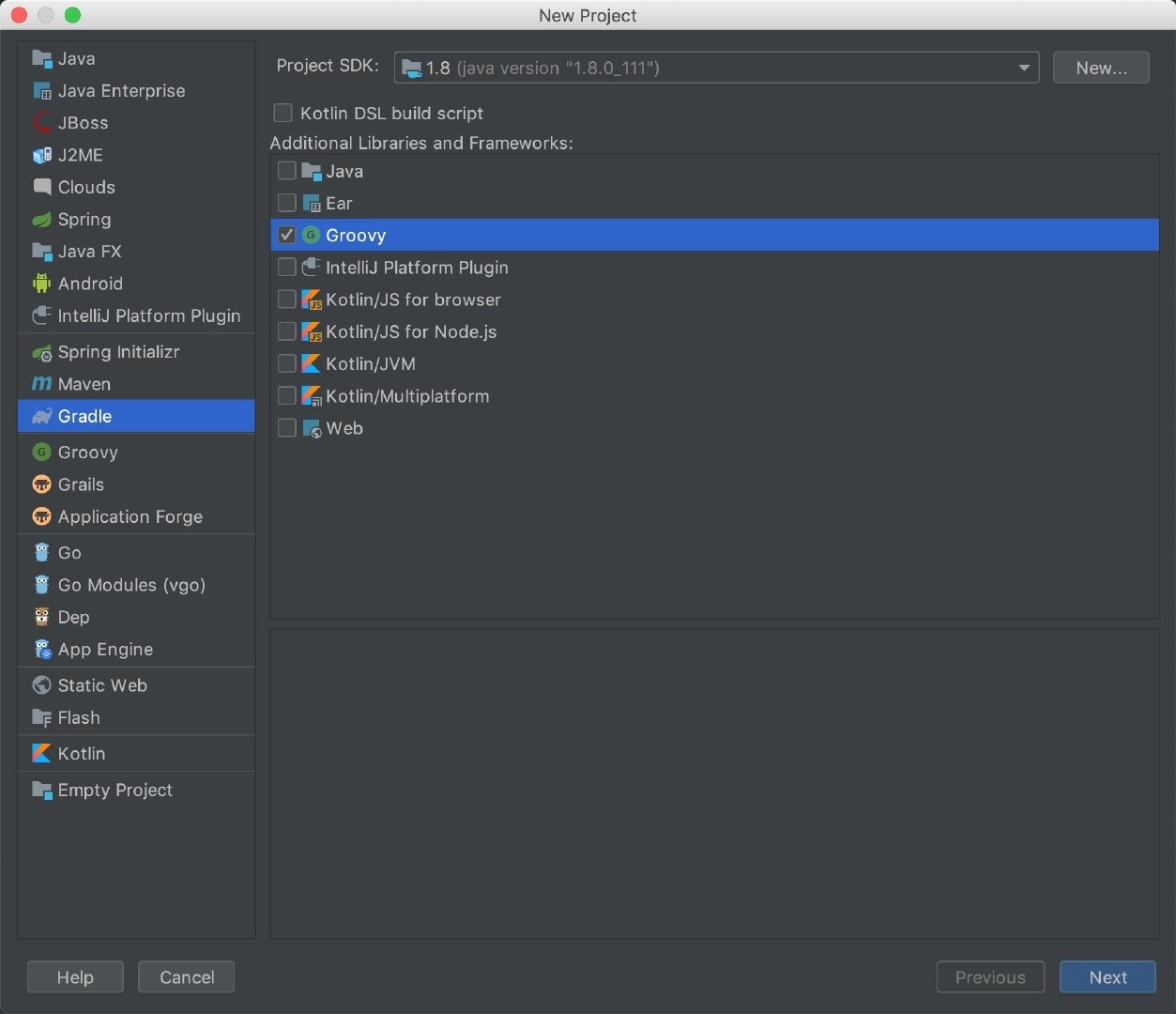Click the Kotlin/Multiplatform framework icon
Screen dimensions: 1176x1014
click(x=312, y=396)
